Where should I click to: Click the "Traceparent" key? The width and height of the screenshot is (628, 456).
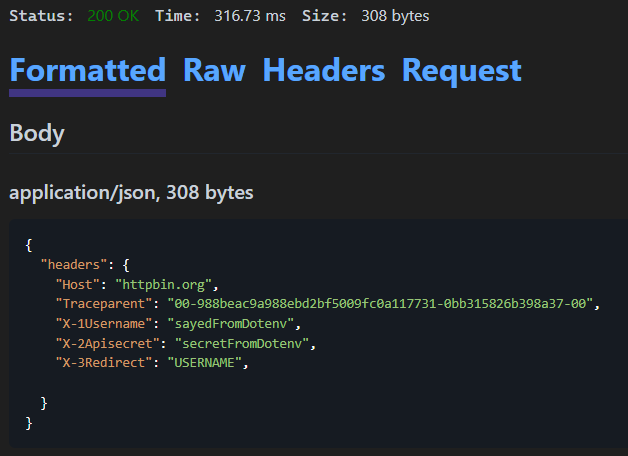pos(104,304)
